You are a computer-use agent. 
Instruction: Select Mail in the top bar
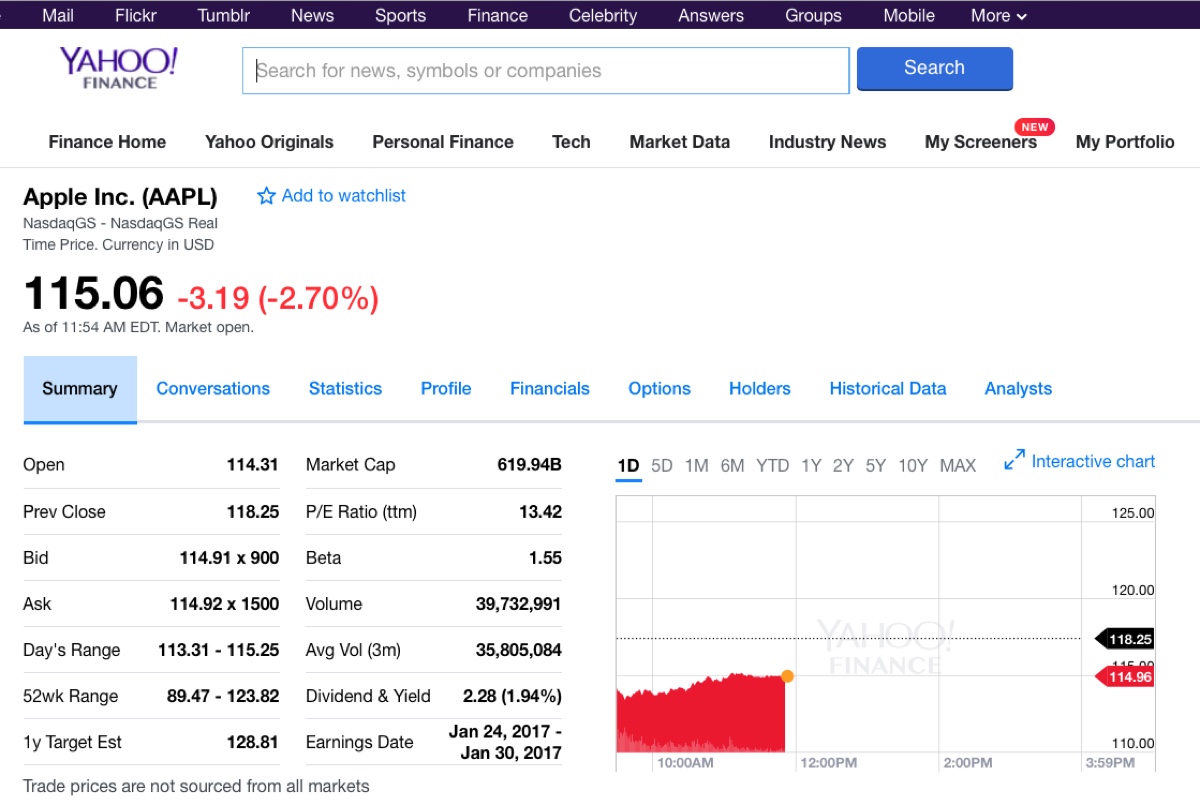pyautogui.click(x=57, y=15)
